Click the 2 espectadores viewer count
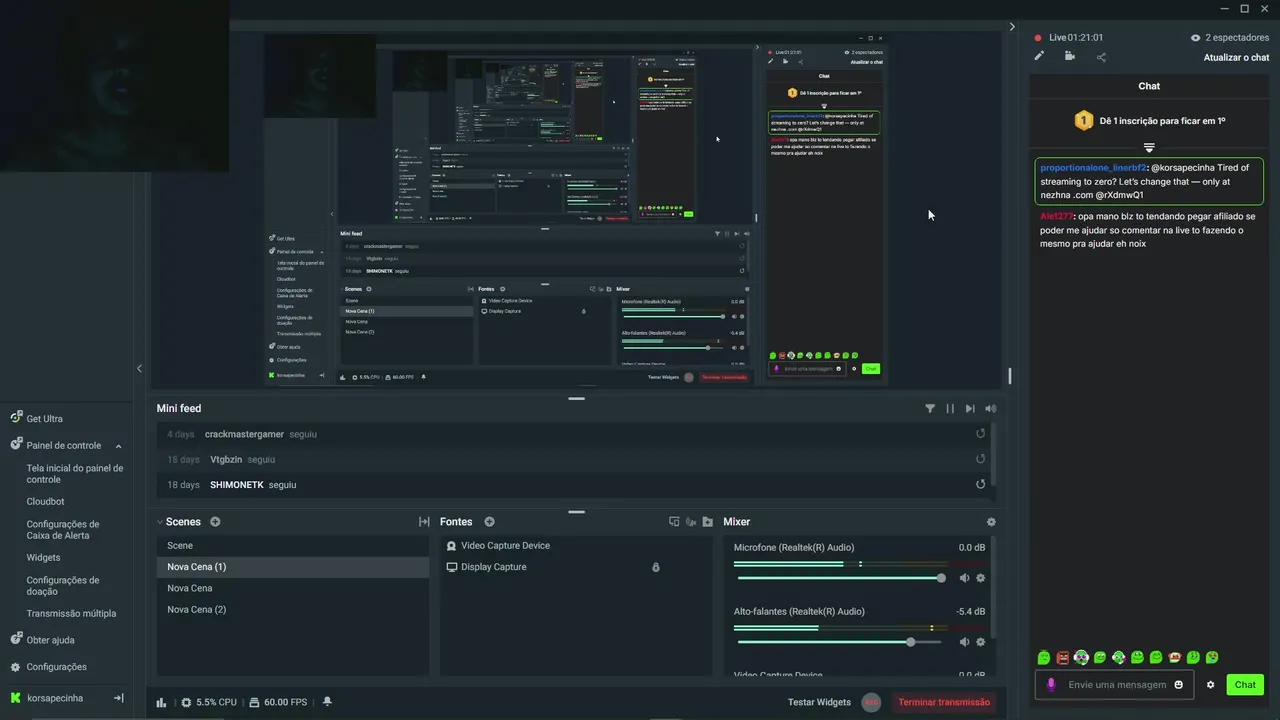The width and height of the screenshot is (1280, 720). click(x=1230, y=38)
